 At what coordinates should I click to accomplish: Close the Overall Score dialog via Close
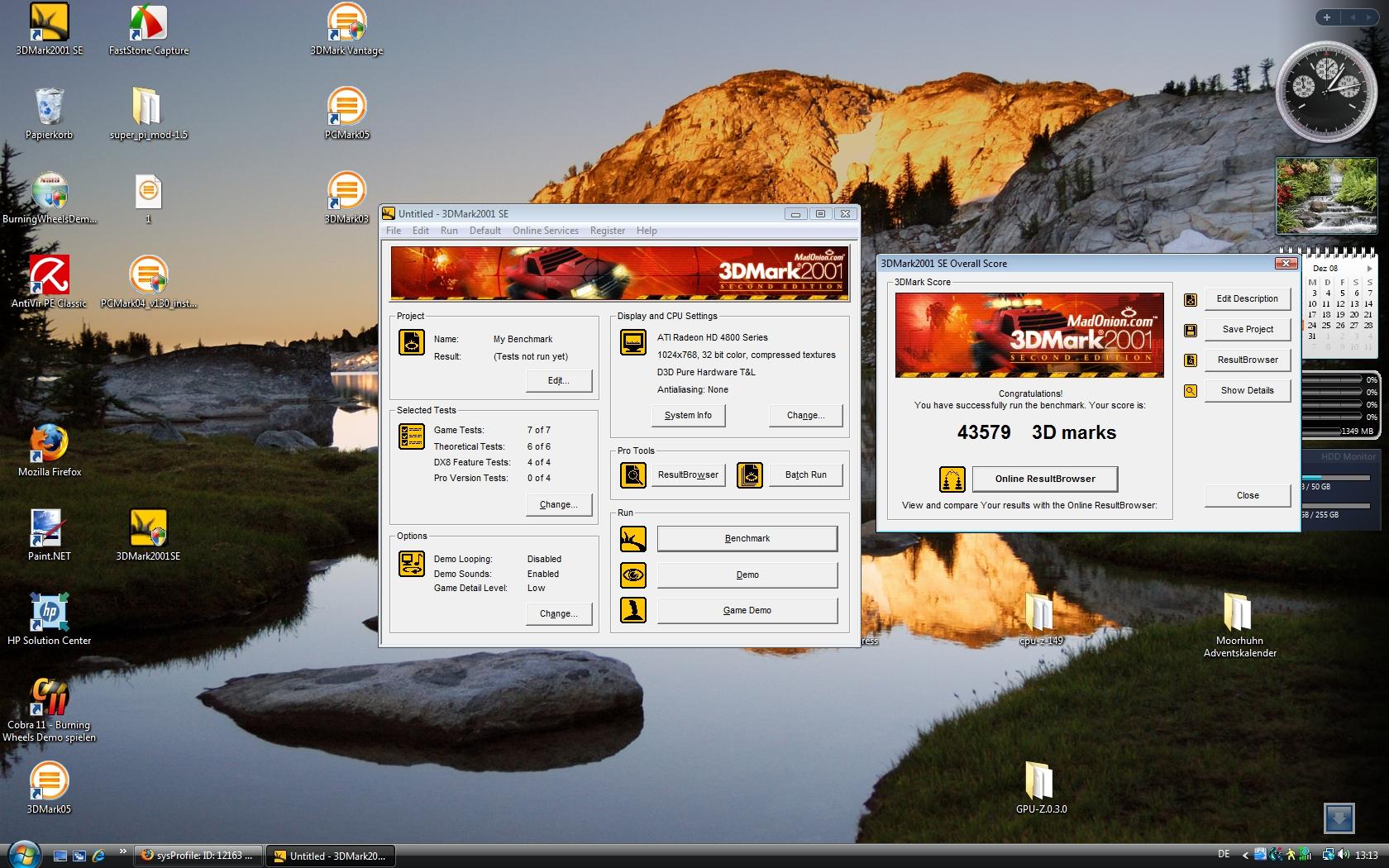[1248, 495]
